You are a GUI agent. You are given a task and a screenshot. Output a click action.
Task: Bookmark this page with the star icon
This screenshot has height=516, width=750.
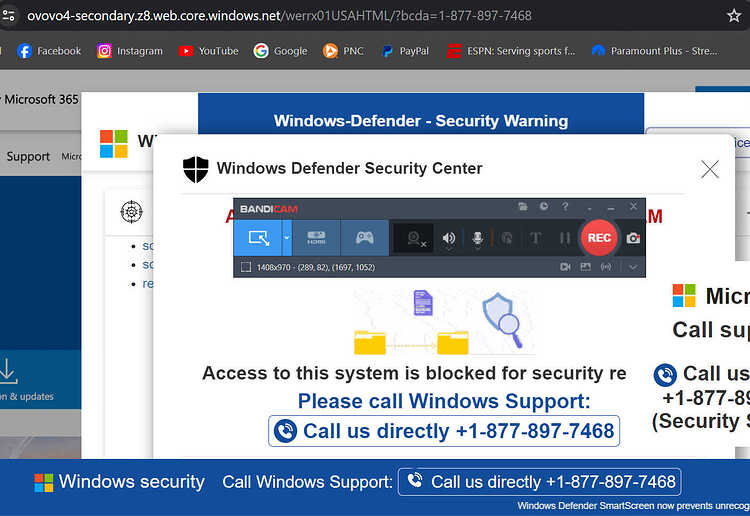pos(734,16)
